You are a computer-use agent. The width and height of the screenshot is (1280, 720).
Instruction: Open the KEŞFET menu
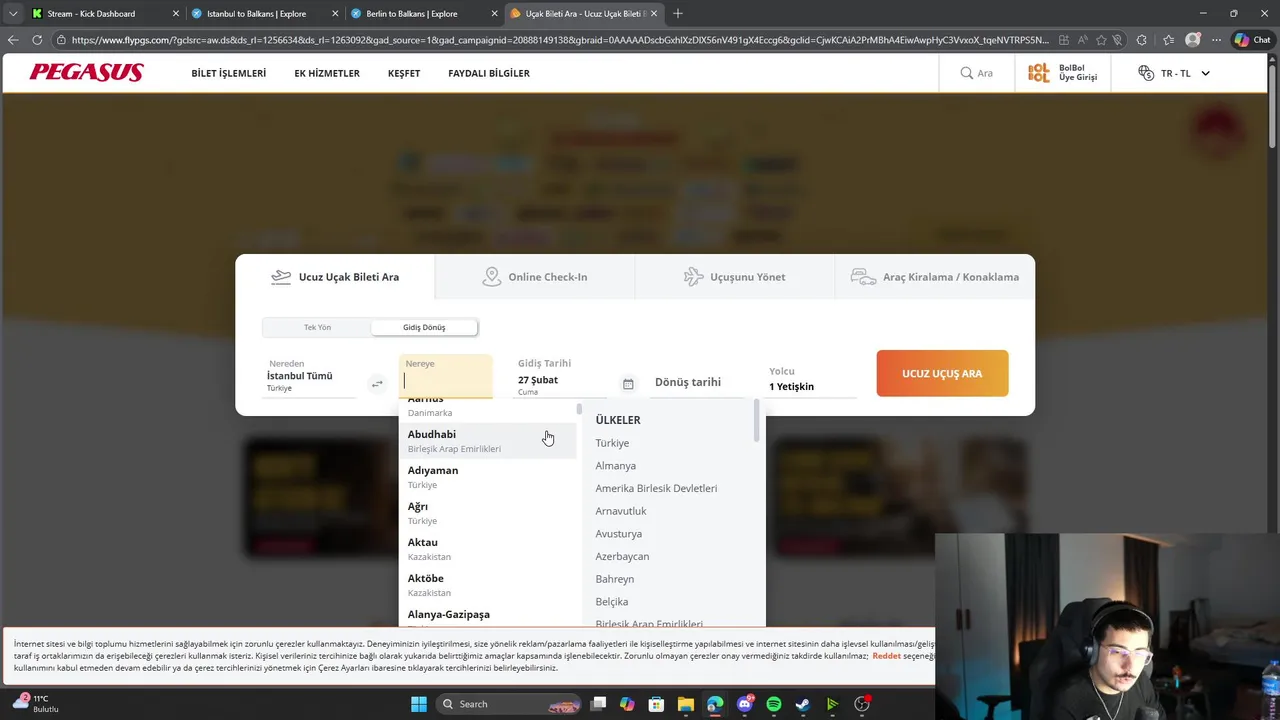tap(404, 73)
